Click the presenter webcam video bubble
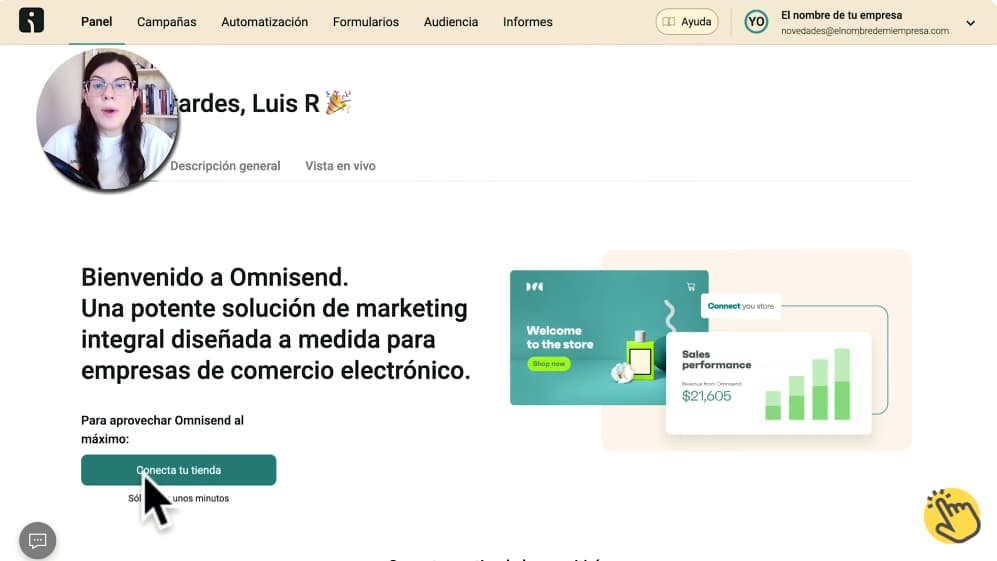Viewport: 997px width, 561px height. click(107, 120)
